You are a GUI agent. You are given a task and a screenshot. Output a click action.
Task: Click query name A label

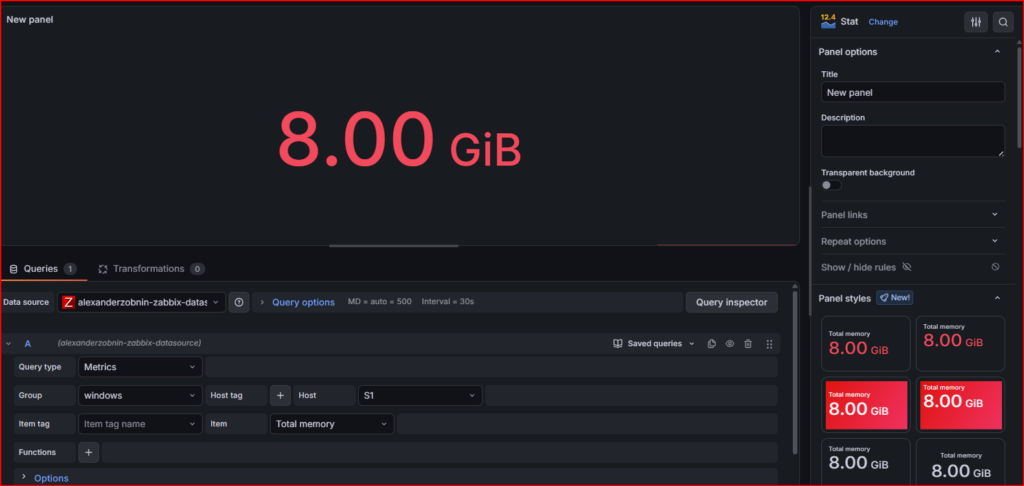click(27, 344)
